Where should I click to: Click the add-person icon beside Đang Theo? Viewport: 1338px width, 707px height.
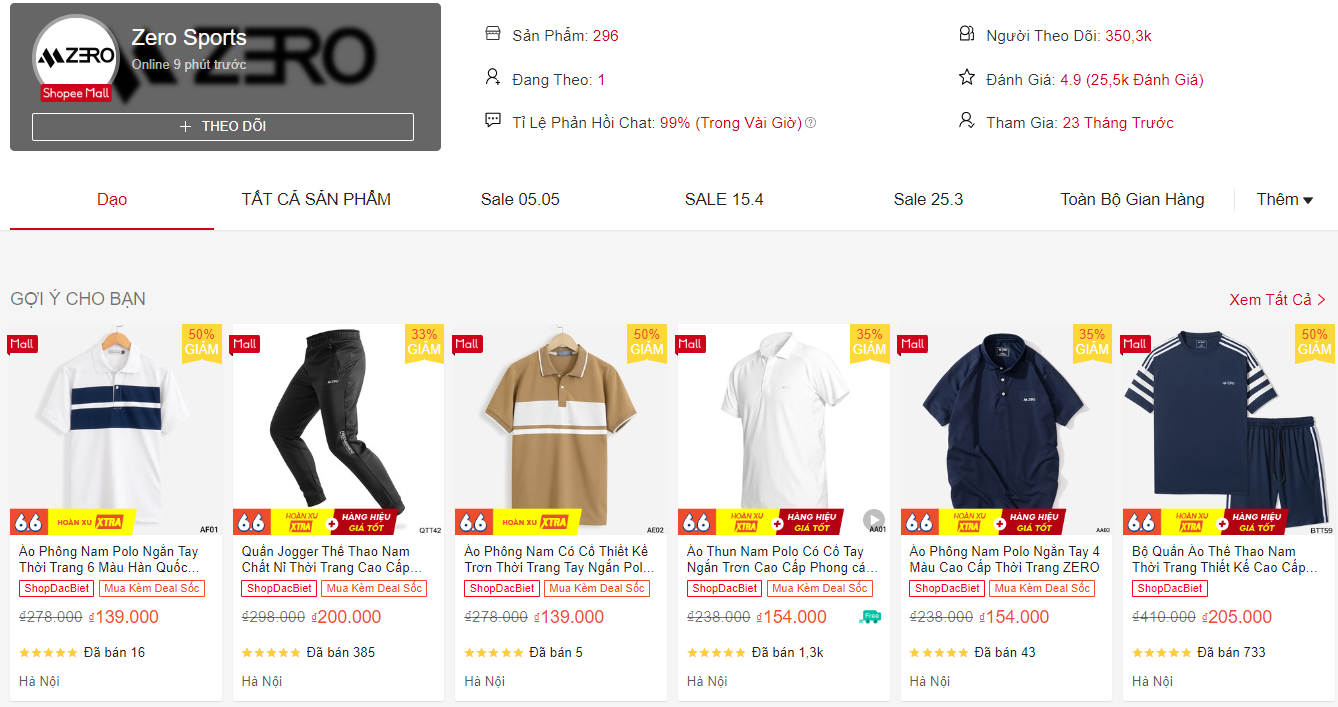492,76
